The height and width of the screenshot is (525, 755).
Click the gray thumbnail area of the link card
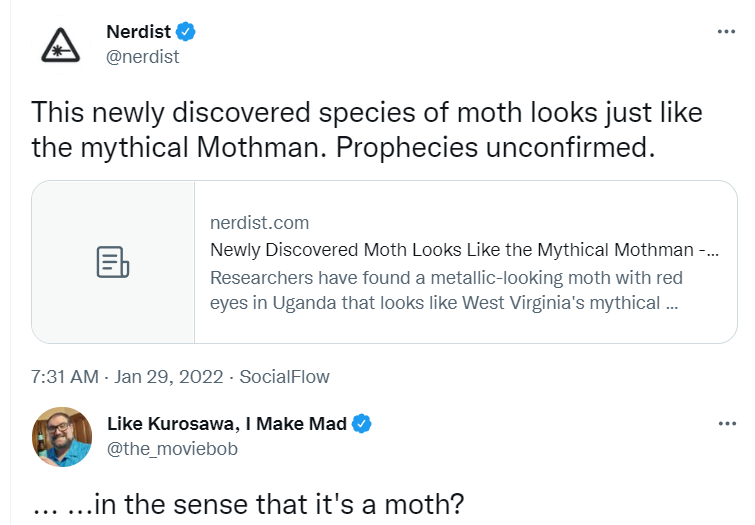point(113,262)
